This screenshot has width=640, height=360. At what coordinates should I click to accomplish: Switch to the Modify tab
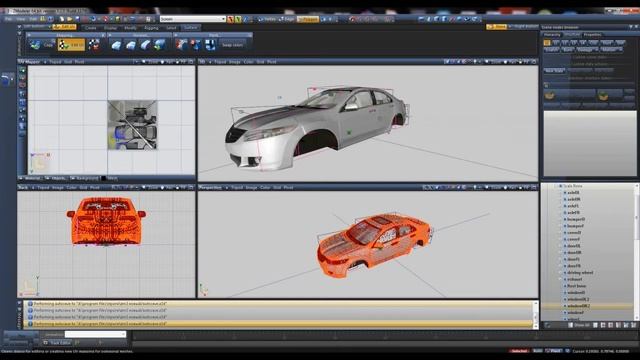click(x=130, y=28)
